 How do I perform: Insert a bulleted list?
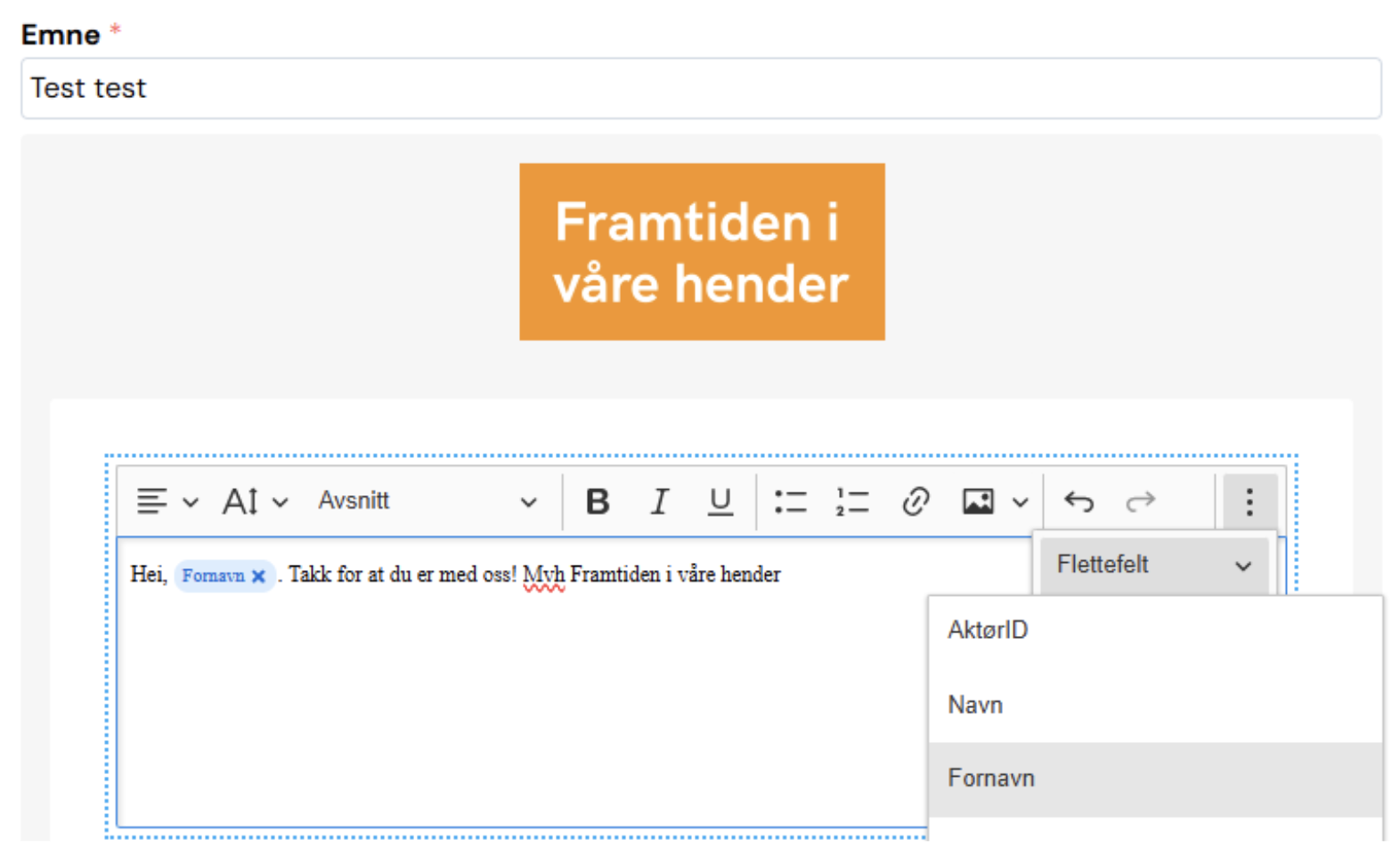(x=790, y=501)
